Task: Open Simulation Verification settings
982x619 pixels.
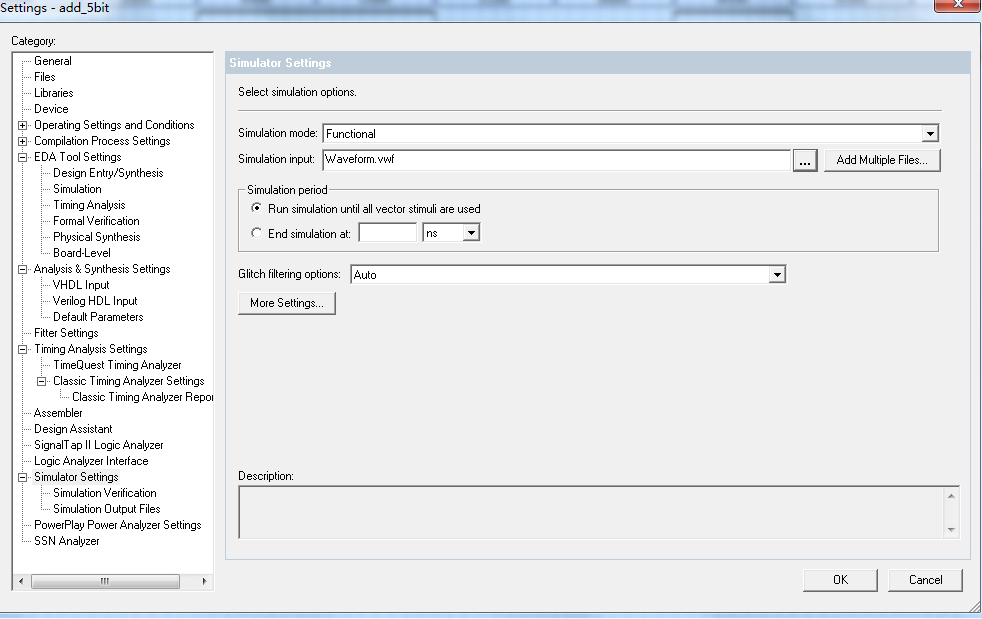Action: [105, 492]
